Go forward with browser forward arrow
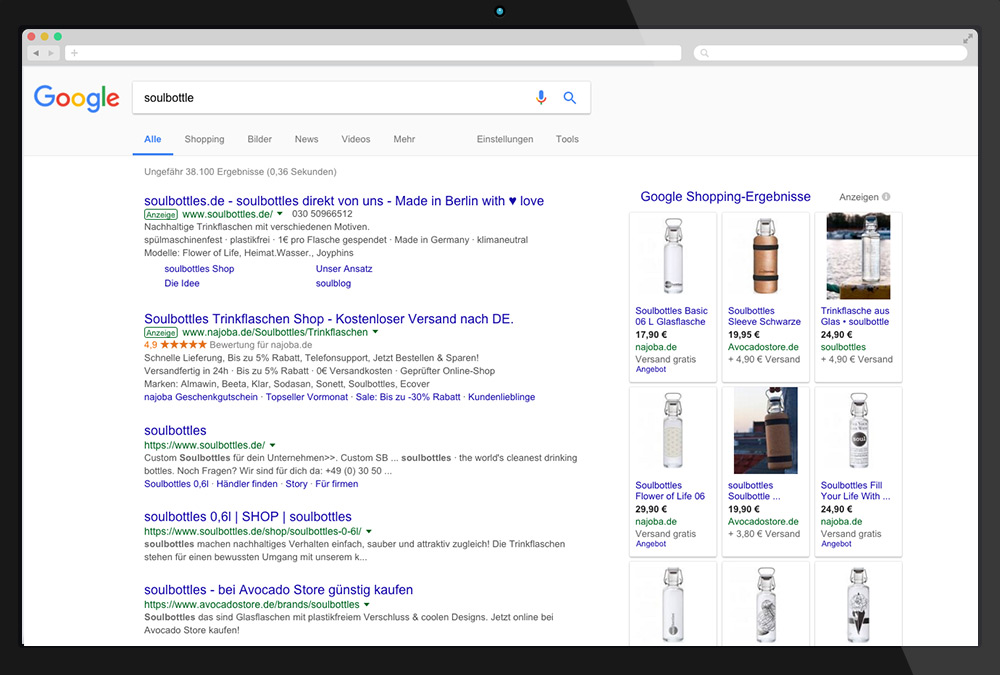This screenshot has width=1000, height=675. click(52, 53)
